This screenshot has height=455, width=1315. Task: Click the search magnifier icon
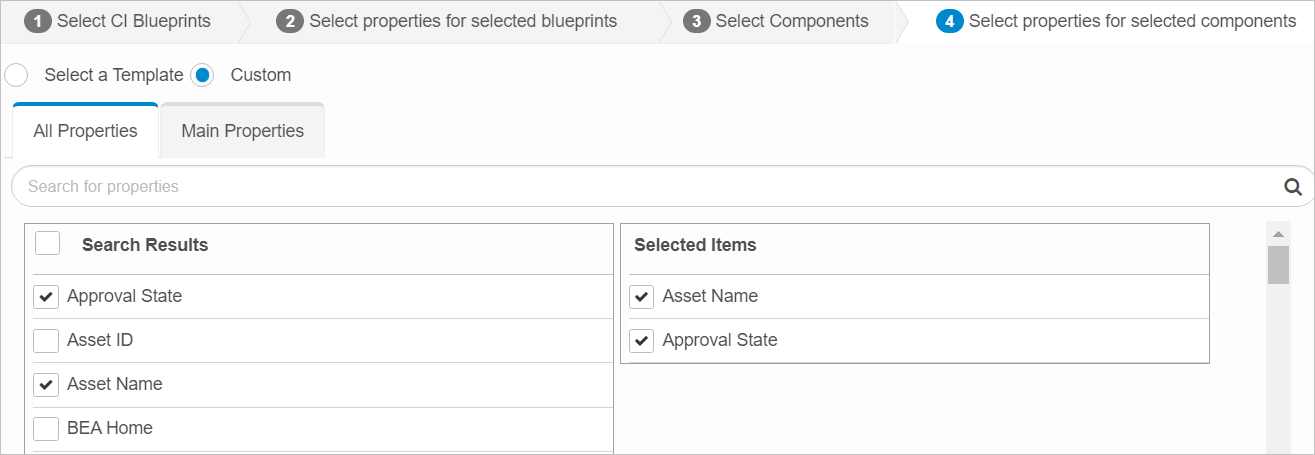(x=1292, y=186)
